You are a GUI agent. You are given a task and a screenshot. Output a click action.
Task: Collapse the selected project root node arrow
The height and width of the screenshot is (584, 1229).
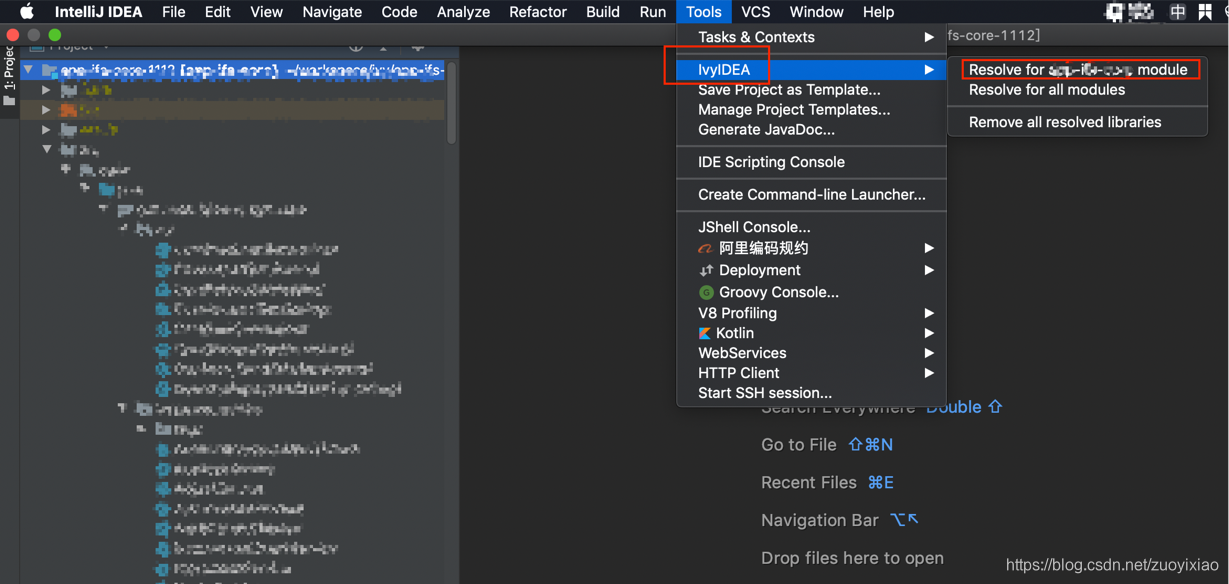point(29,71)
